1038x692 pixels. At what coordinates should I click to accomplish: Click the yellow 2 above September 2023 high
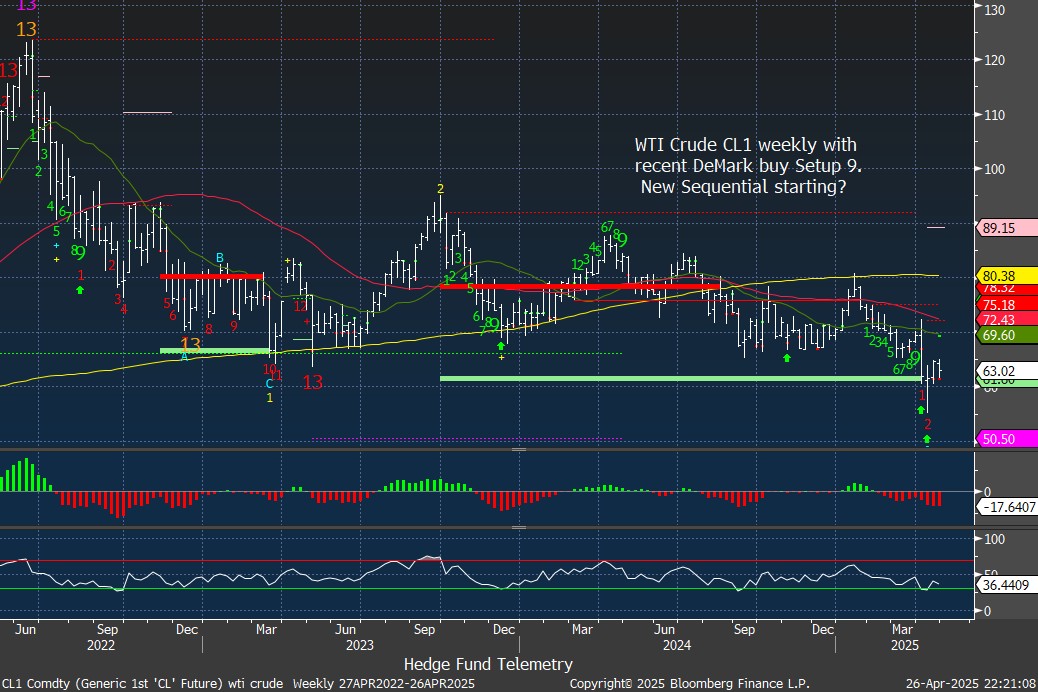click(x=440, y=189)
